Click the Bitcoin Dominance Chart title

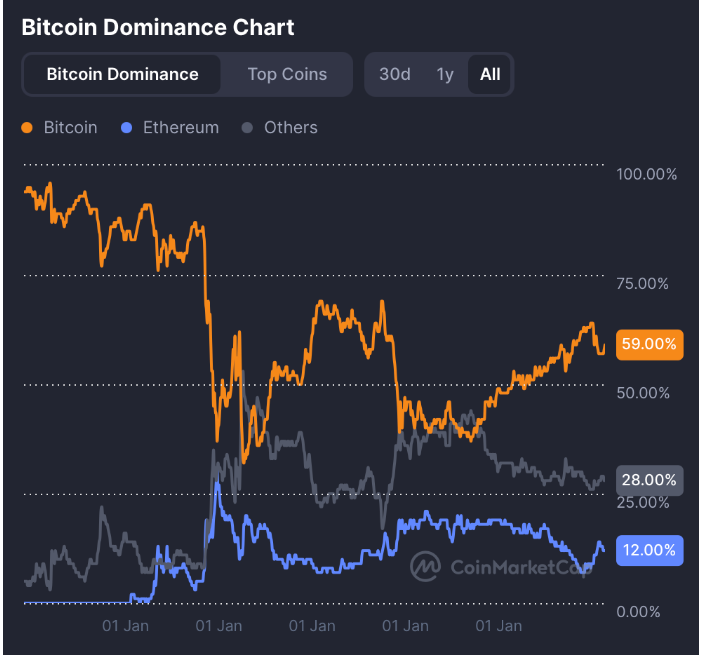pyautogui.click(x=158, y=27)
